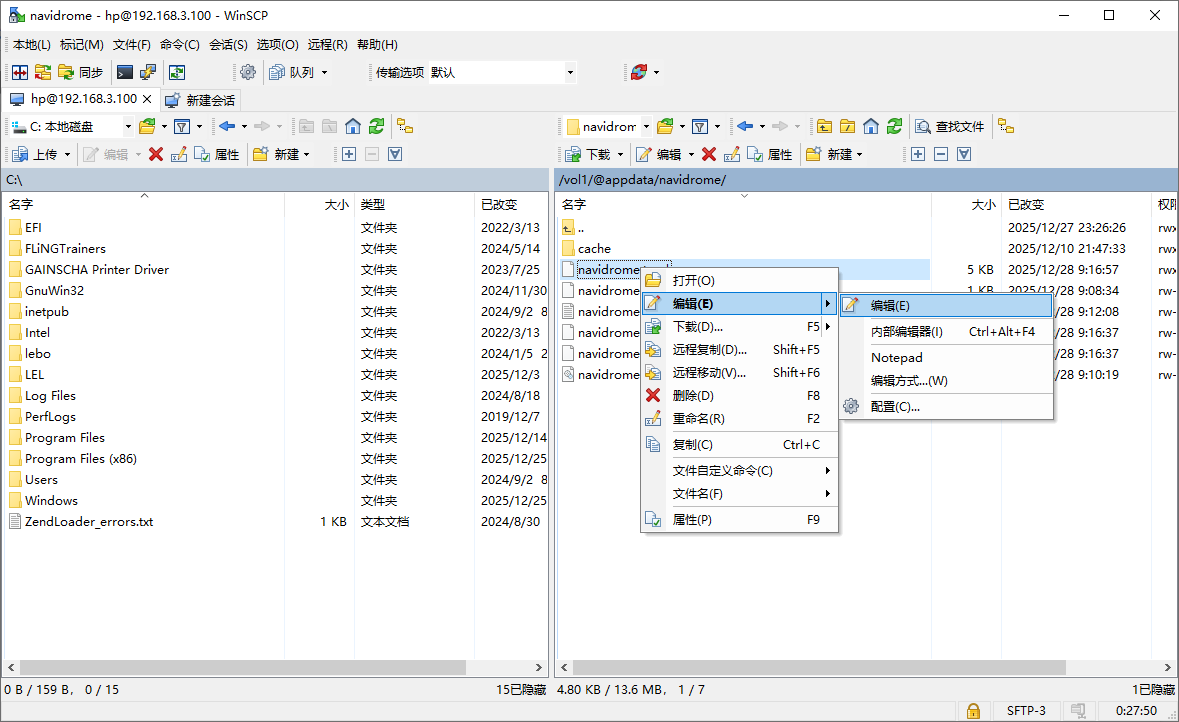
Task: Go to local home directory
Action: pyautogui.click(x=353, y=126)
